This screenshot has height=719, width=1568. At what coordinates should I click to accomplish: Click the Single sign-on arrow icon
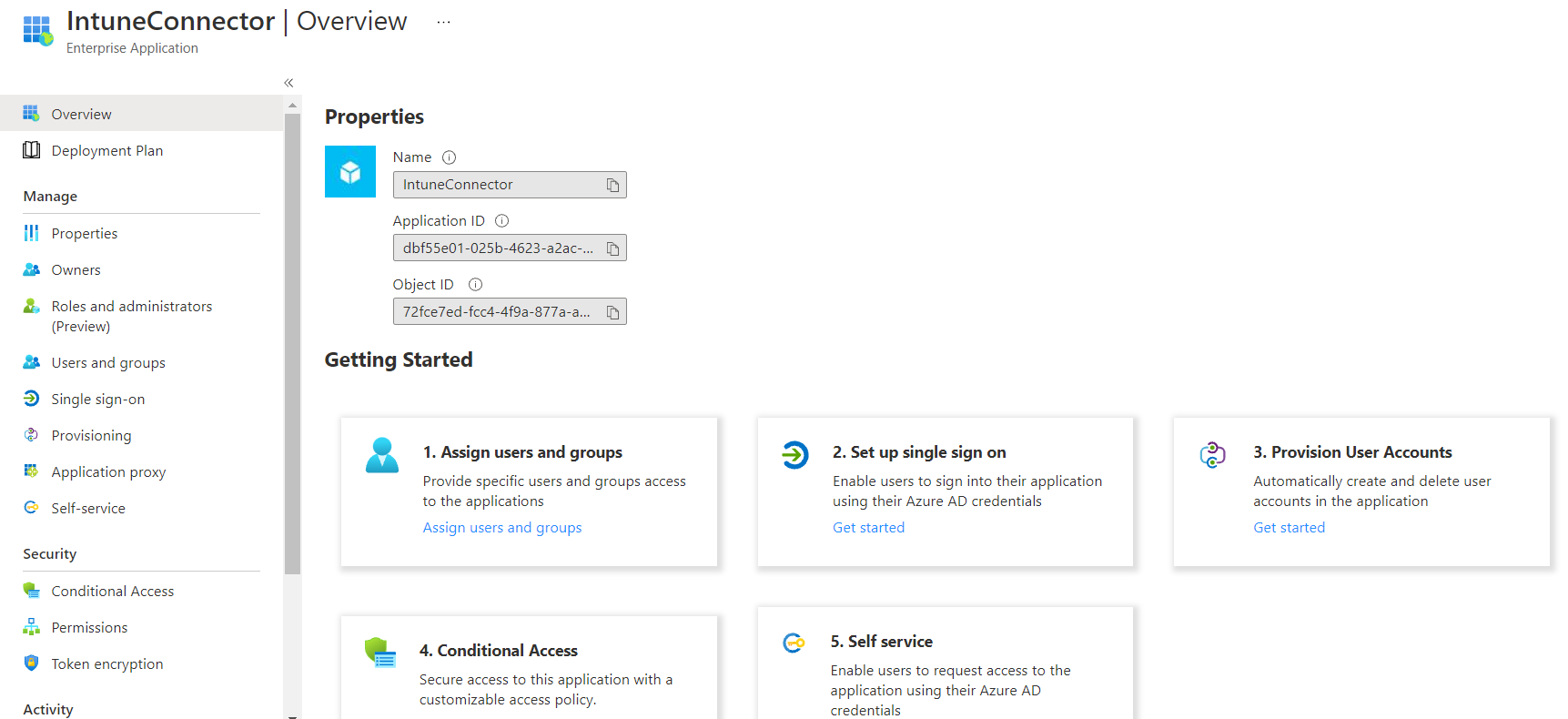click(31, 399)
